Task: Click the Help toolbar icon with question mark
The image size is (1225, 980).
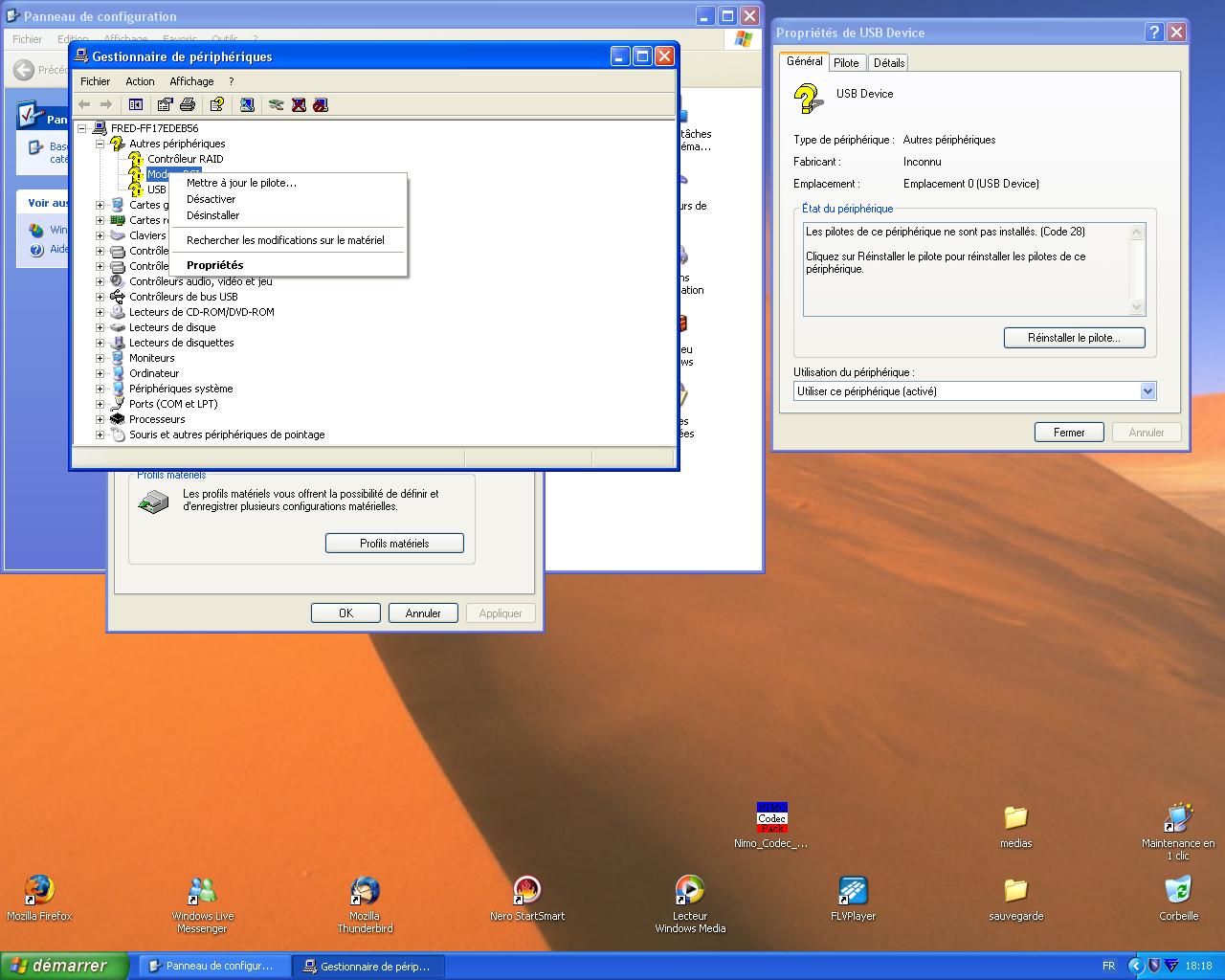Action: tap(217, 104)
